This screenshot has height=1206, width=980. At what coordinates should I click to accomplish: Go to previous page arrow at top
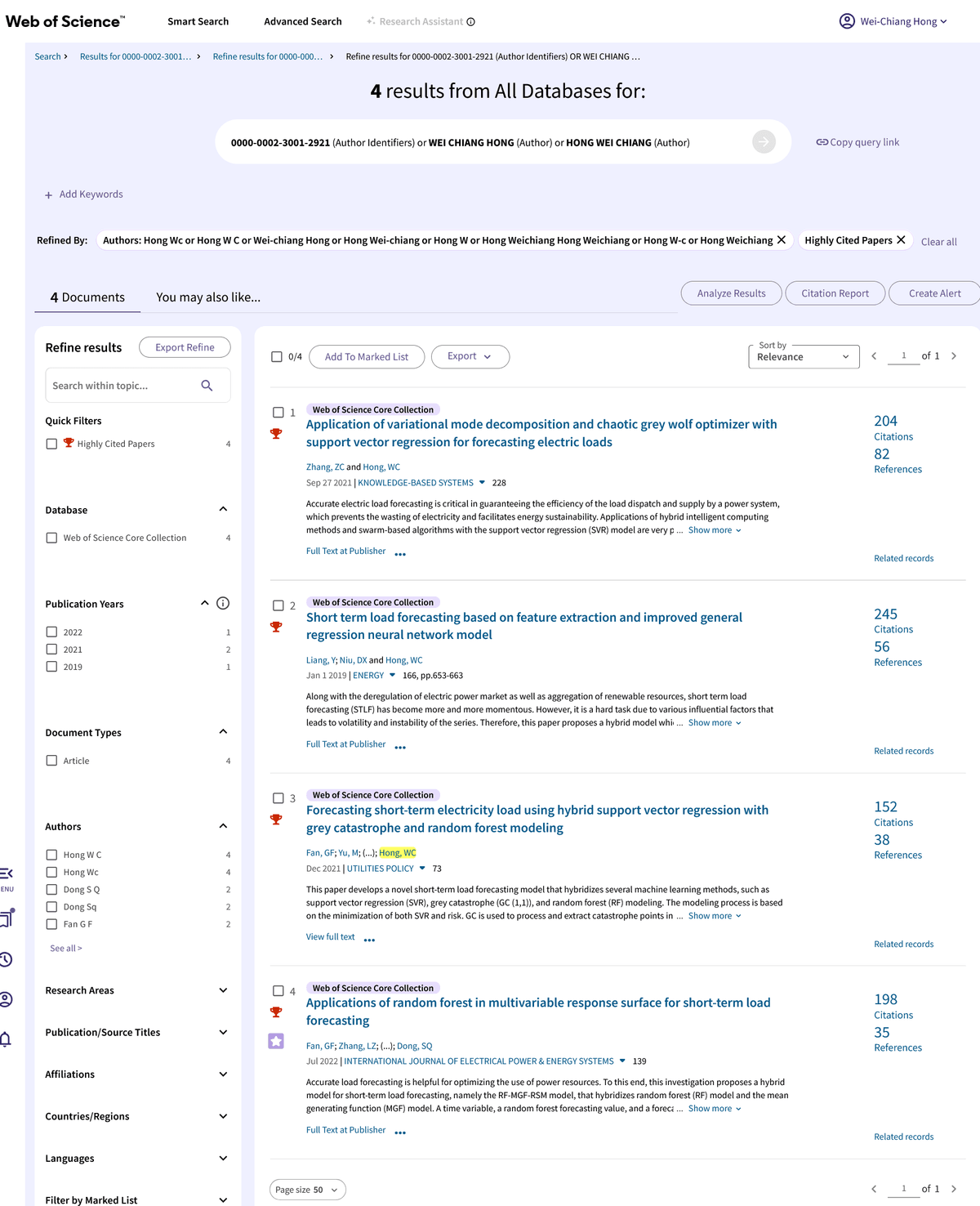click(874, 356)
